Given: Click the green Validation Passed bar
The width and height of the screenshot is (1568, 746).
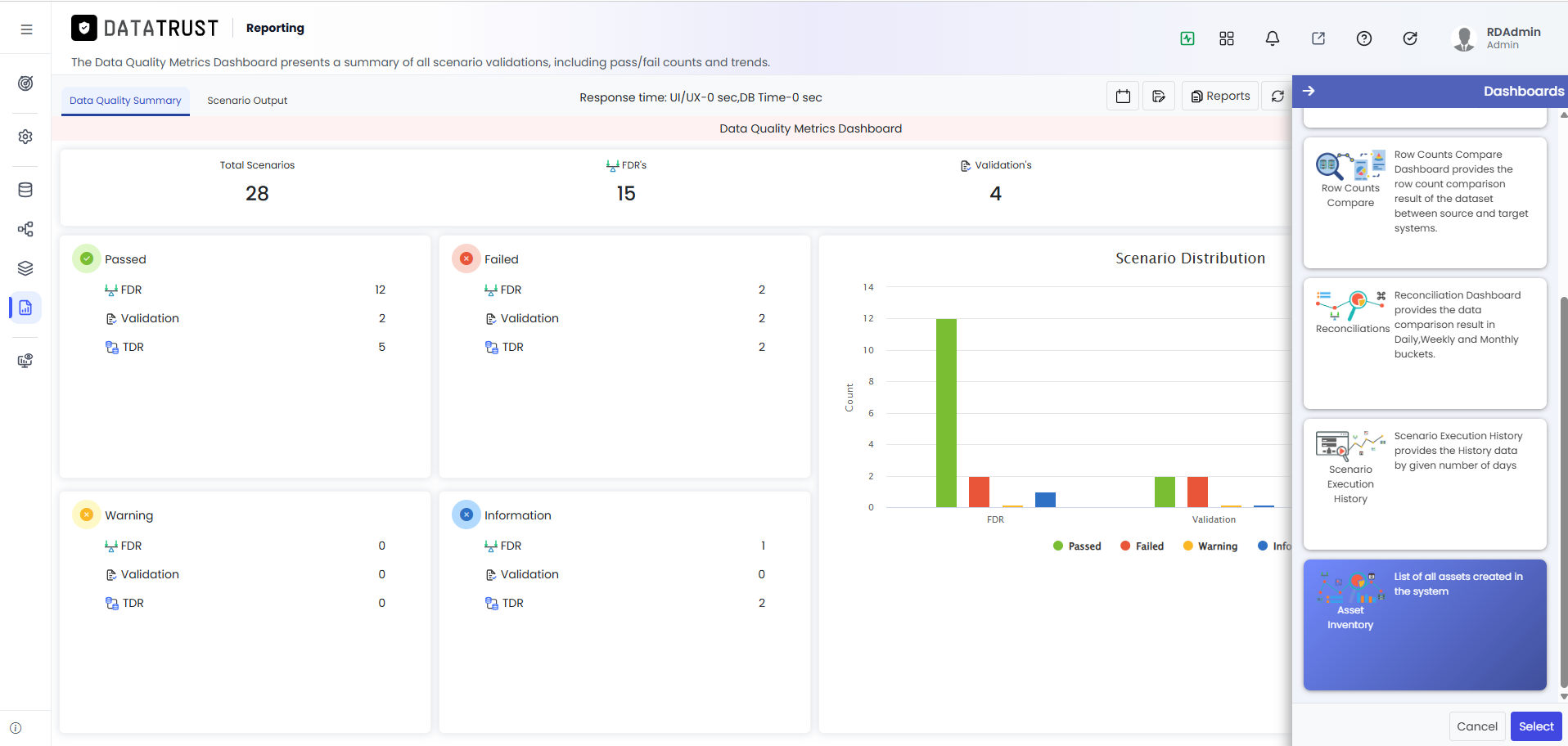Looking at the screenshot, I should point(1165,492).
